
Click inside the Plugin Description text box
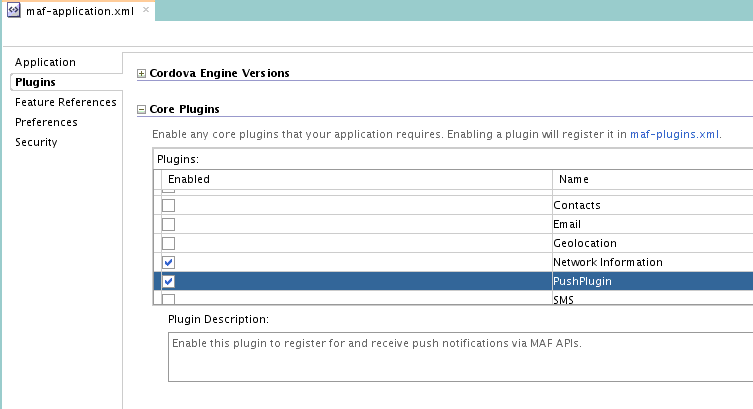click(461, 357)
